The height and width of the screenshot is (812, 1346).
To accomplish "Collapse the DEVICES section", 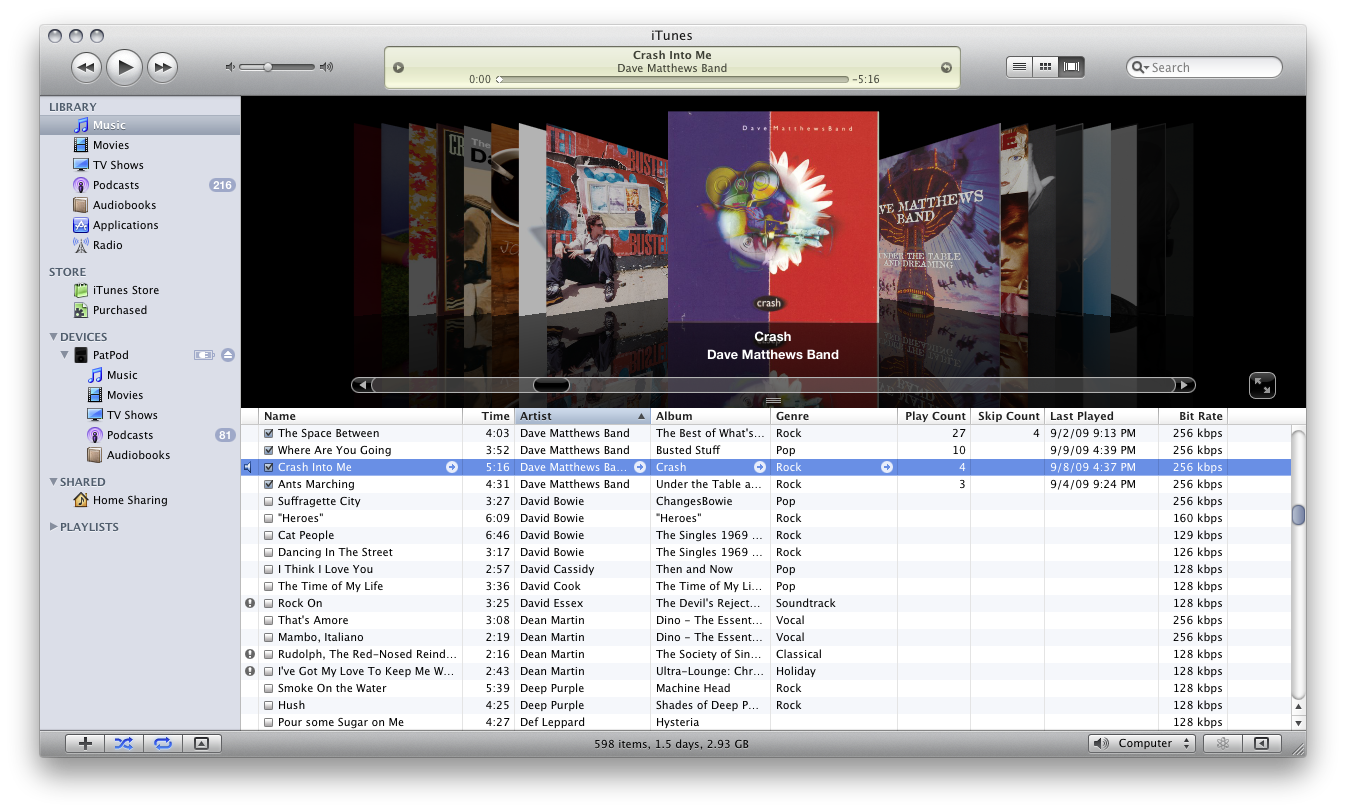I will click(53, 337).
